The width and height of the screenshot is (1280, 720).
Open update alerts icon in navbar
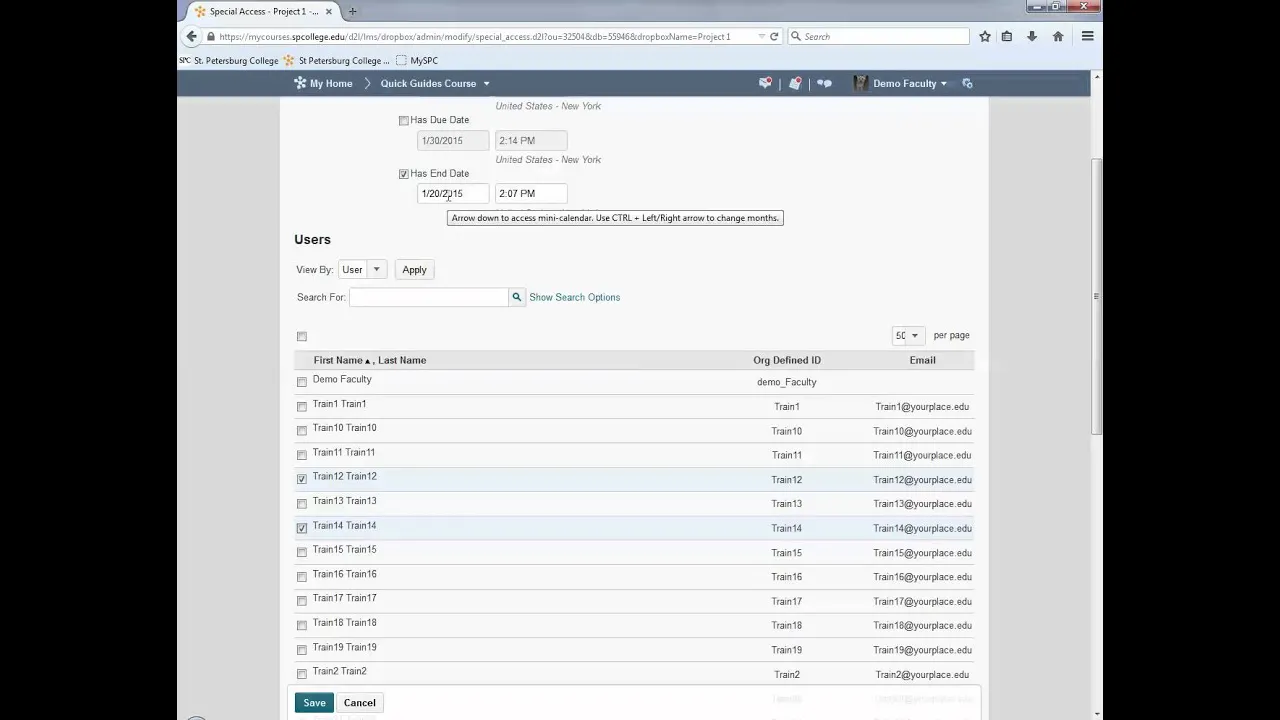coord(795,83)
